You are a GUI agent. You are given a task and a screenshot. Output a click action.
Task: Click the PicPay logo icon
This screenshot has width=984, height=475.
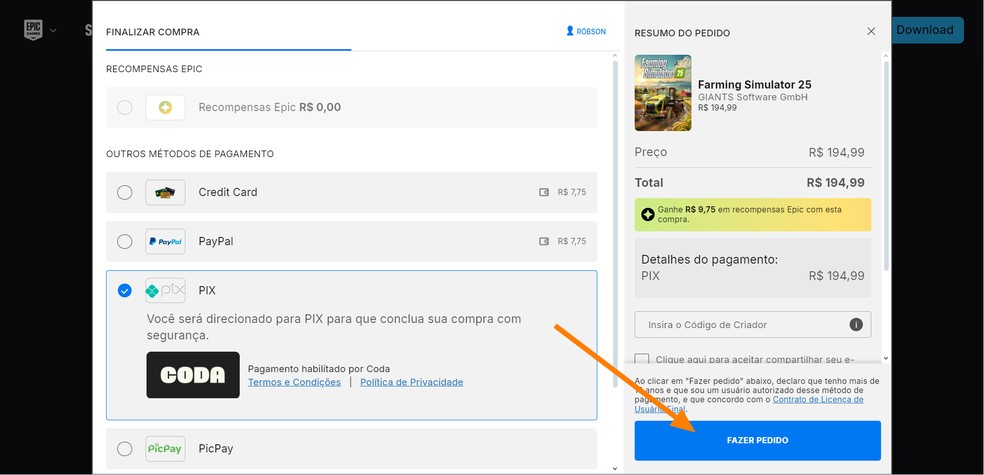166,449
